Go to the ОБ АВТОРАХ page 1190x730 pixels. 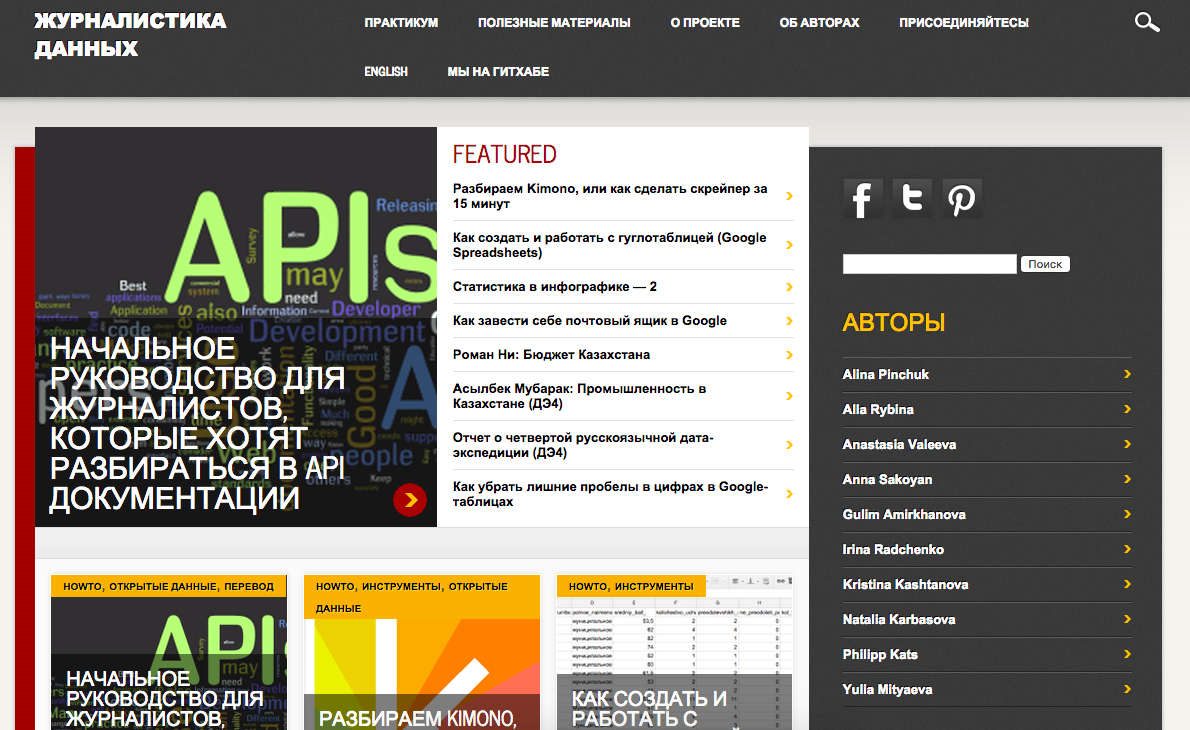click(x=819, y=23)
